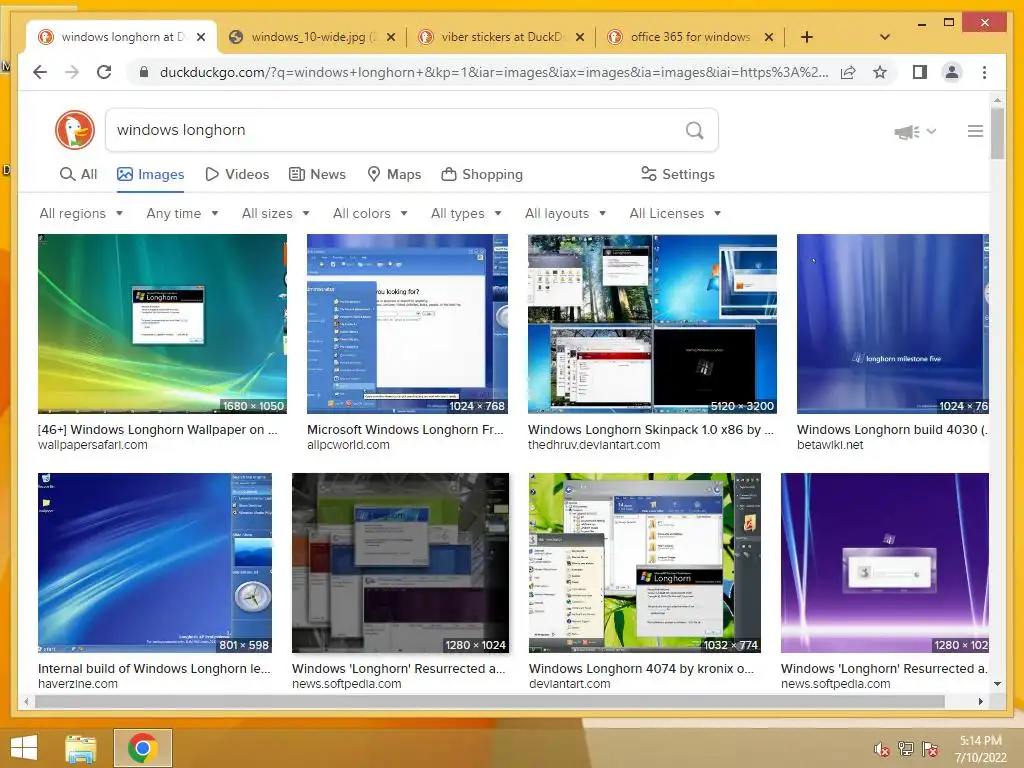The image size is (1024, 768).
Task: Click the vertical scrollbar thumb
Action: (x=997, y=133)
